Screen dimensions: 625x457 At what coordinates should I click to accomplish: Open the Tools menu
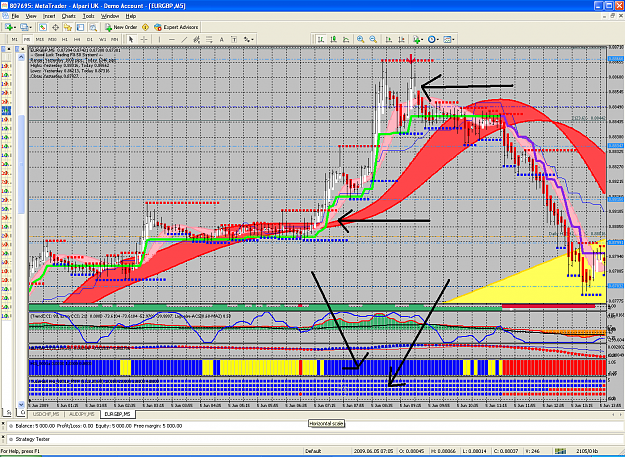[88, 16]
